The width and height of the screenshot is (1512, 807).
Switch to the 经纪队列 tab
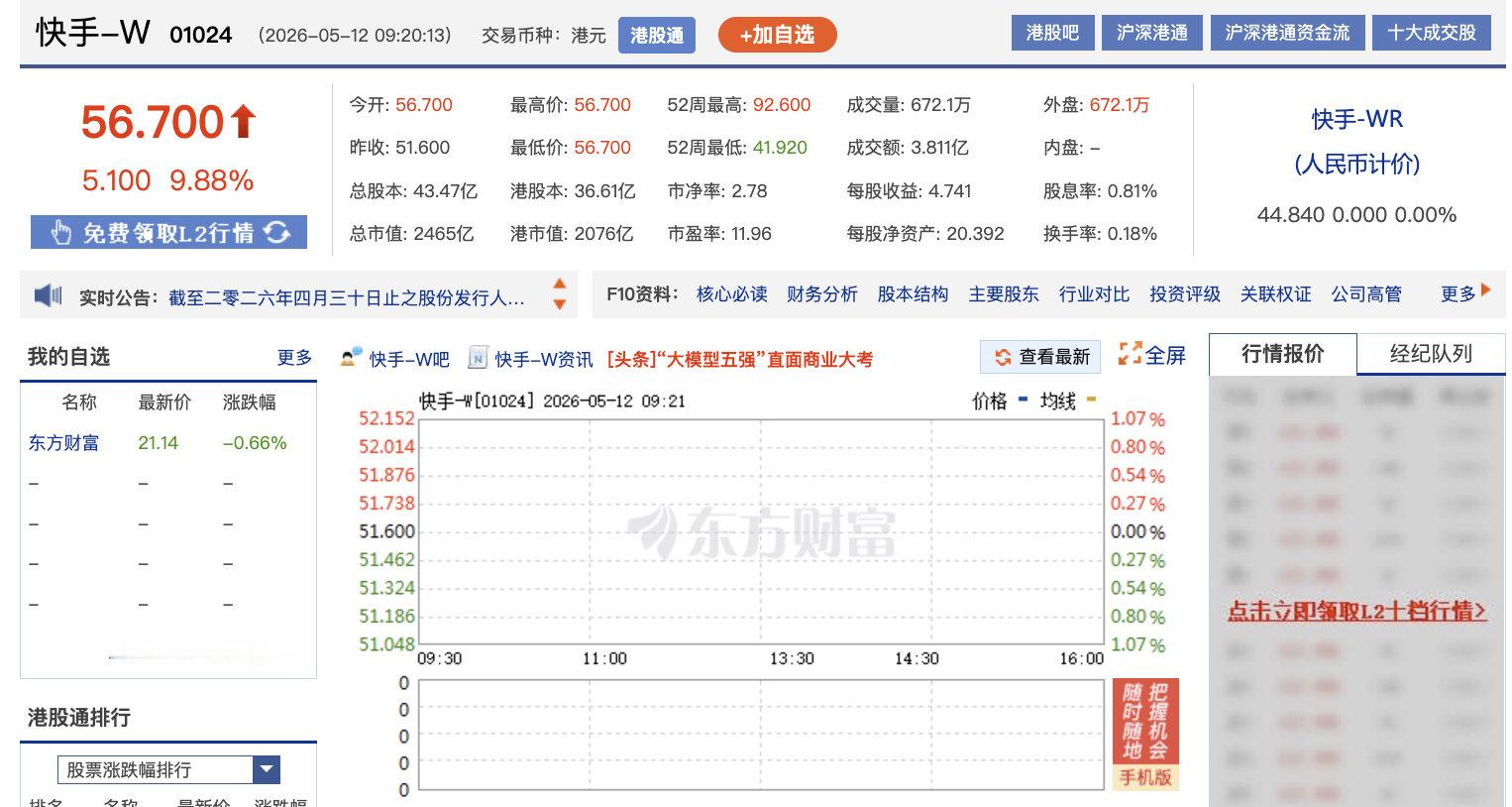pyautogui.click(x=1431, y=354)
